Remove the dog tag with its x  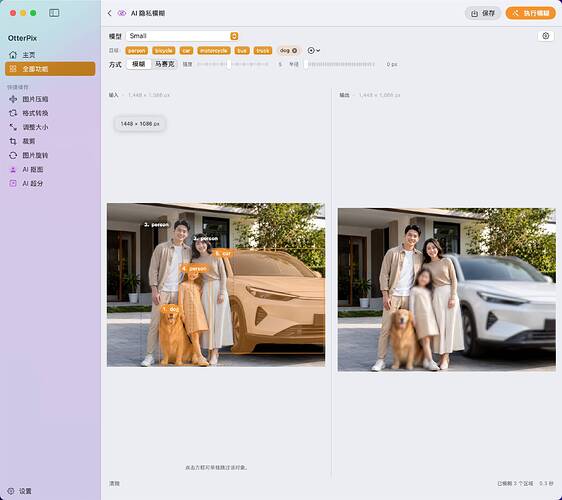295,51
